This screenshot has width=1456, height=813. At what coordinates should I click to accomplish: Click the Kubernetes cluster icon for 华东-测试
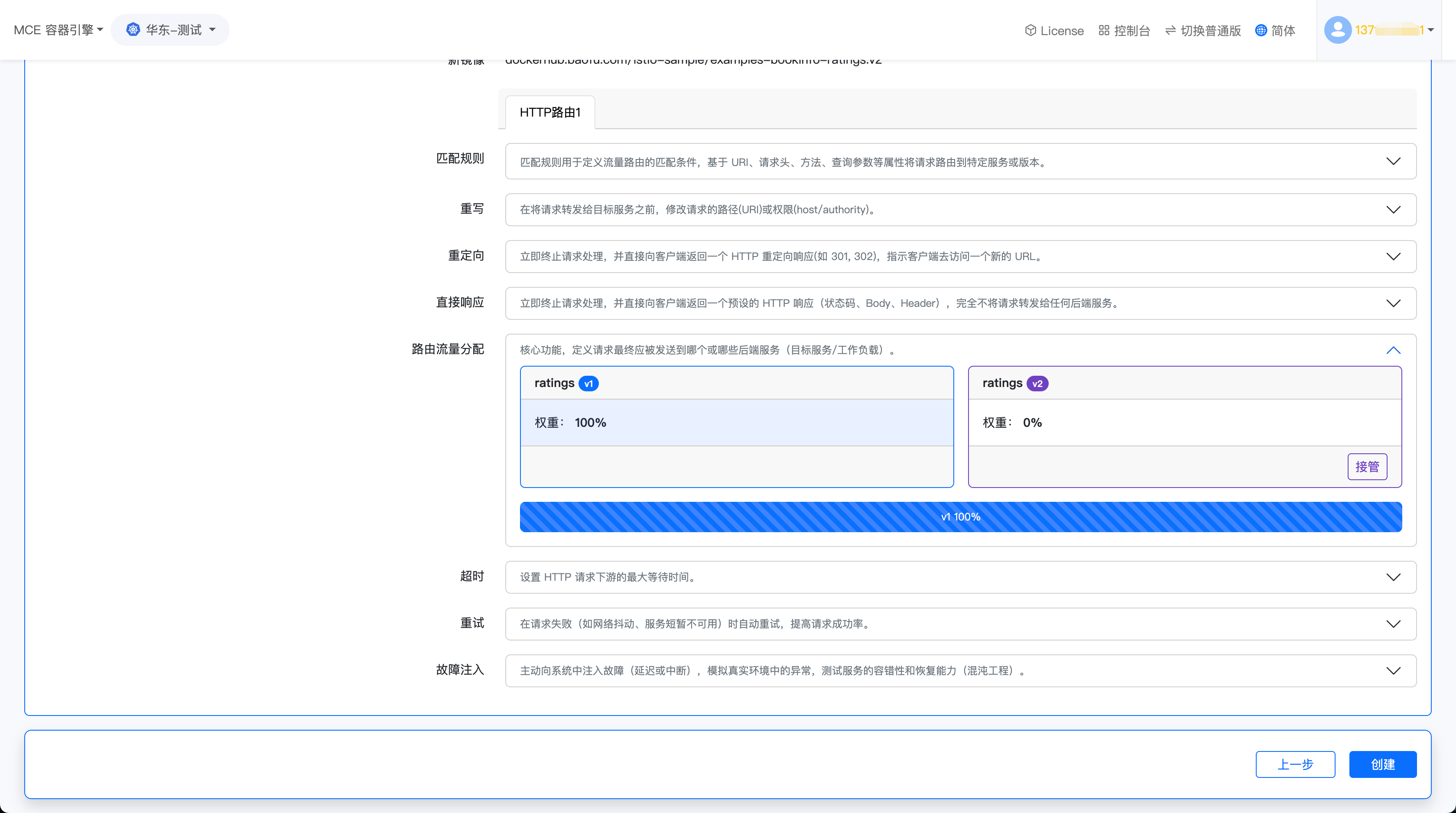133,30
